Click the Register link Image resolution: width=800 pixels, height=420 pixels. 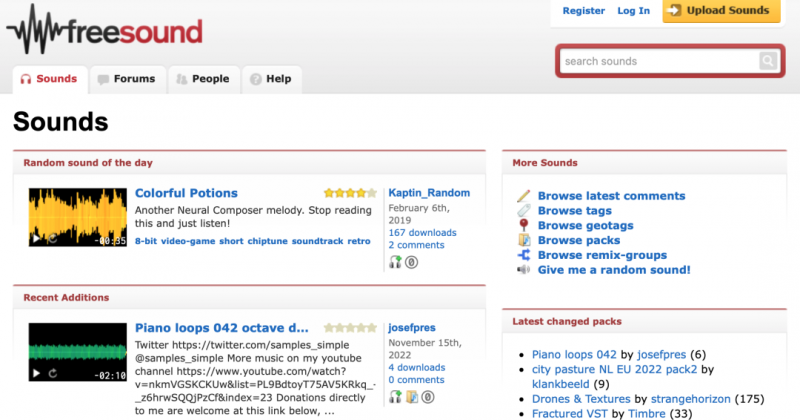click(584, 11)
